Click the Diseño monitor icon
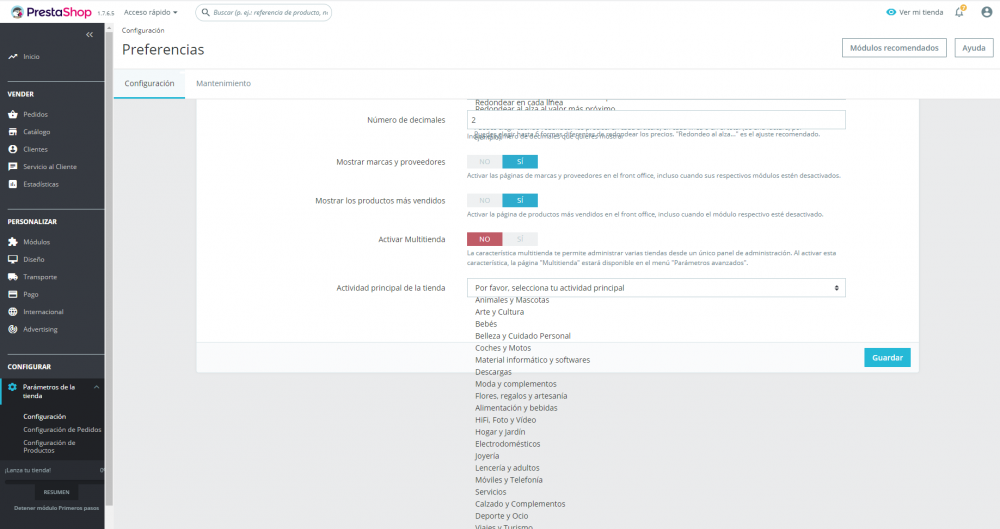This screenshot has height=529, width=1000. pos(13,259)
